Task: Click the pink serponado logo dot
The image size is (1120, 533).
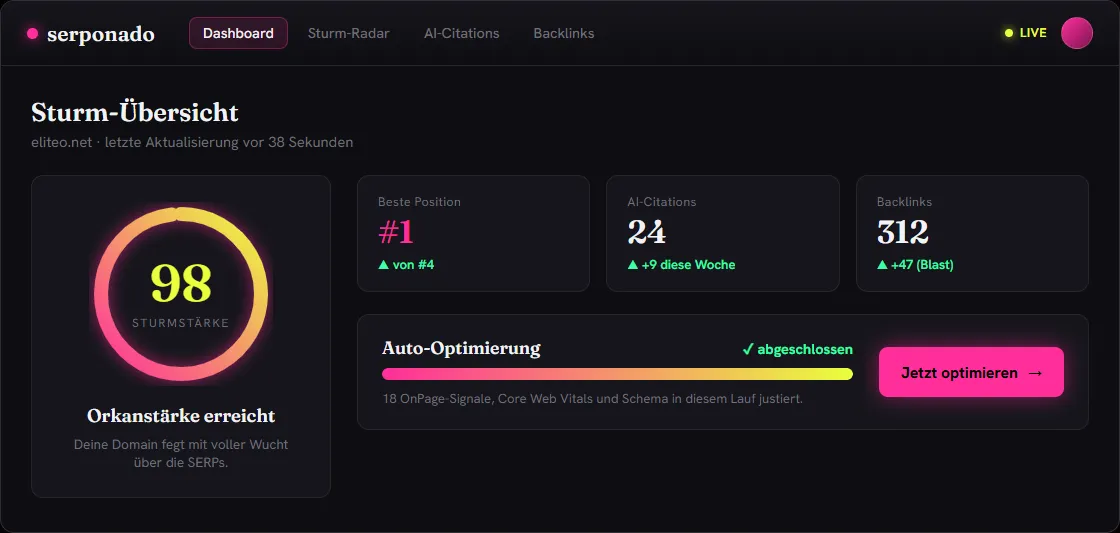Action: [x=32, y=34]
